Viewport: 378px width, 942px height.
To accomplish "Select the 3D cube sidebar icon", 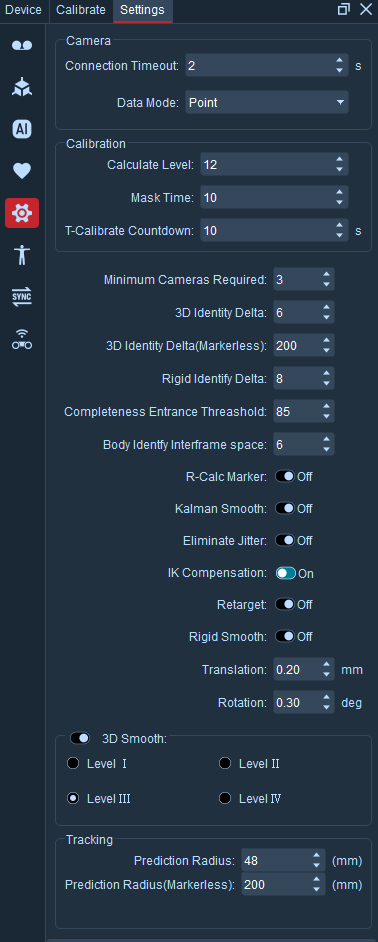I will point(22,88).
